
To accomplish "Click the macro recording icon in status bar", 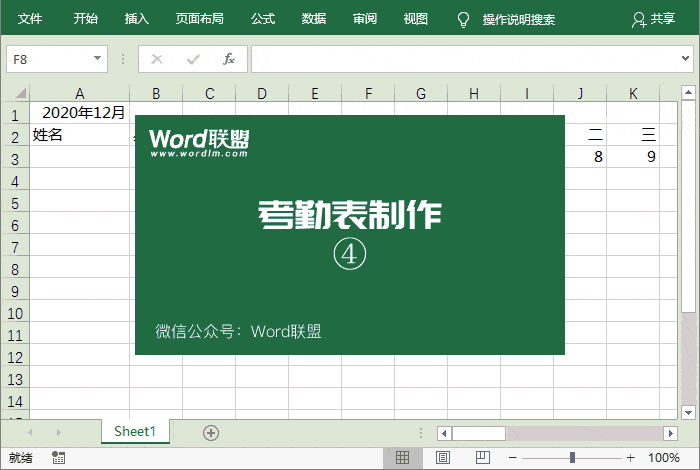I will [59, 457].
